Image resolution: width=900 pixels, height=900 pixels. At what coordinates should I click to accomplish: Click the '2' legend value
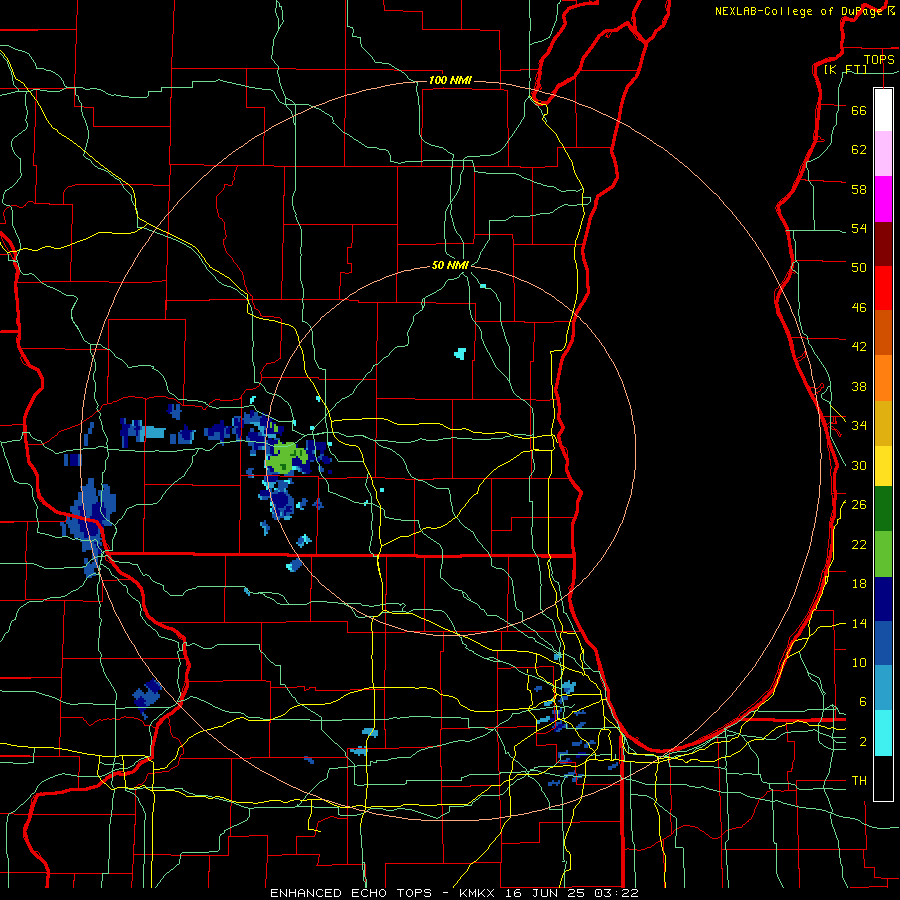863,741
